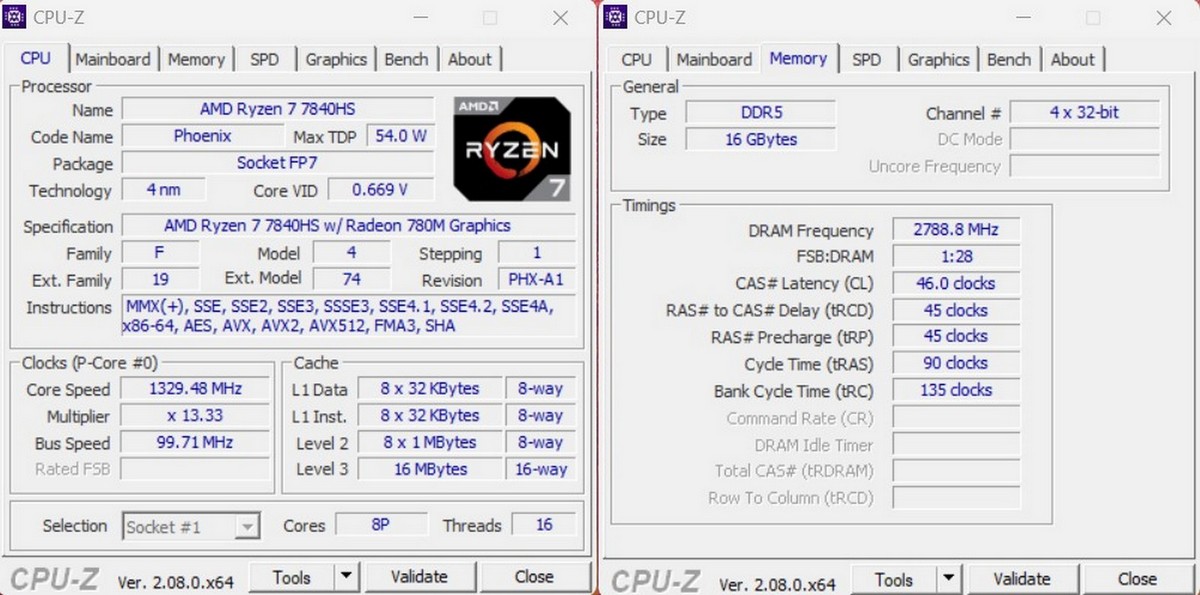Image resolution: width=1200 pixels, height=595 pixels.
Task: Open the Mainboard tab in left CPU-Z window
Action: [112, 59]
